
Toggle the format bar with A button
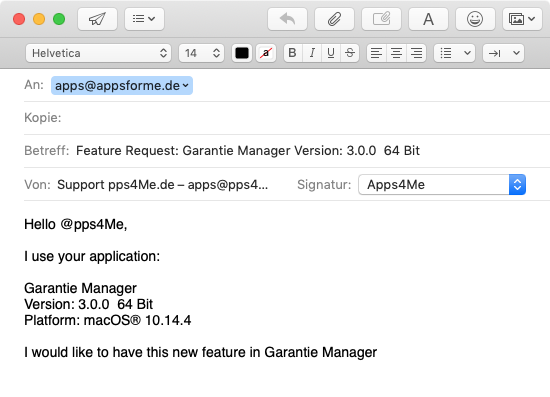pyautogui.click(x=428, y=19)
